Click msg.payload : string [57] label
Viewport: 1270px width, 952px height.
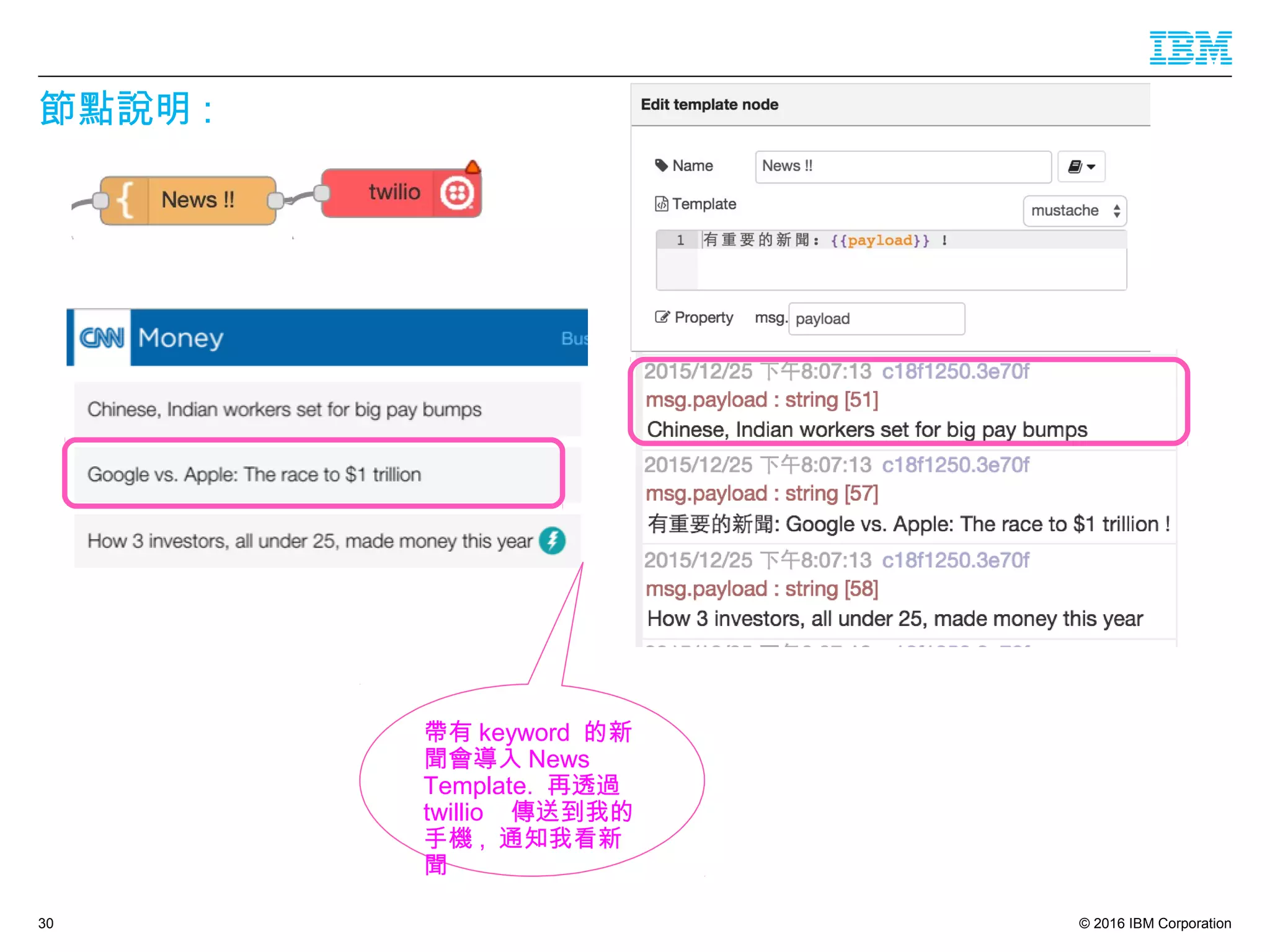pyautogui.click(x=762, y=494)
